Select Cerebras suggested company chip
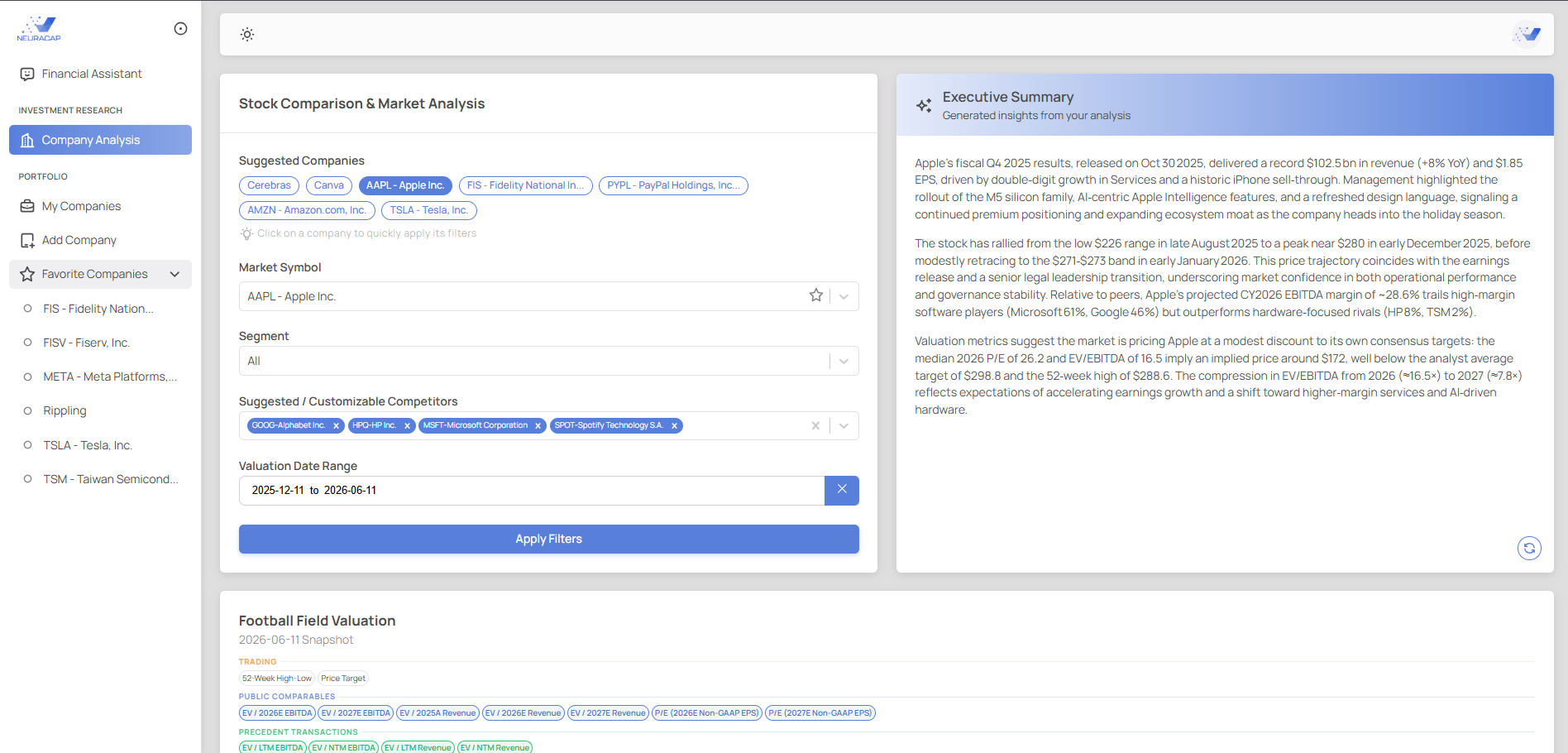The height and width of the screenshot is (753, 1568). [x=270, y=185]
